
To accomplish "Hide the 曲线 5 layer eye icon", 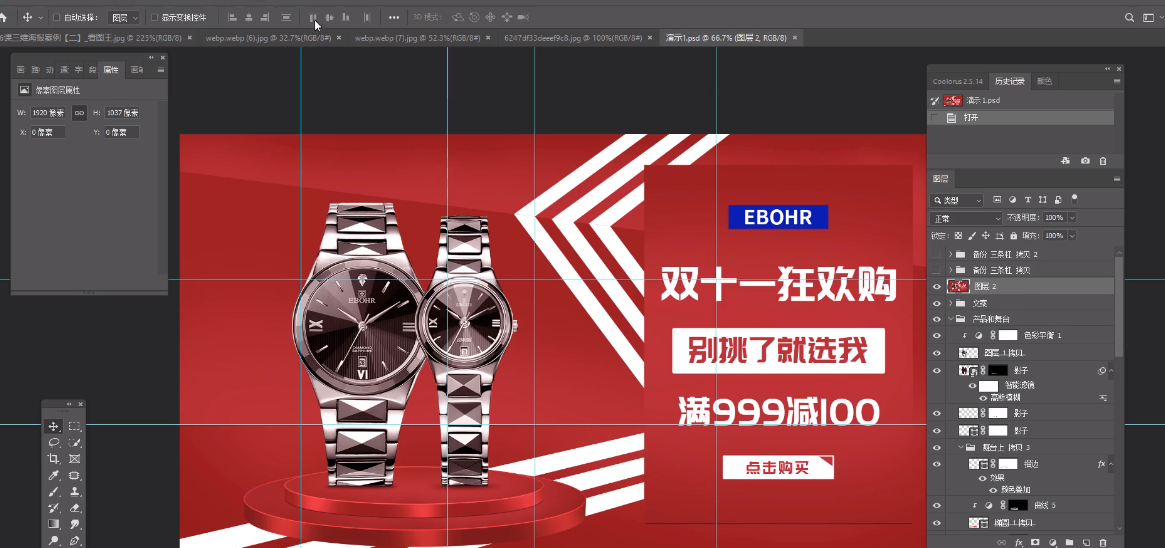I will coord(936,505).
